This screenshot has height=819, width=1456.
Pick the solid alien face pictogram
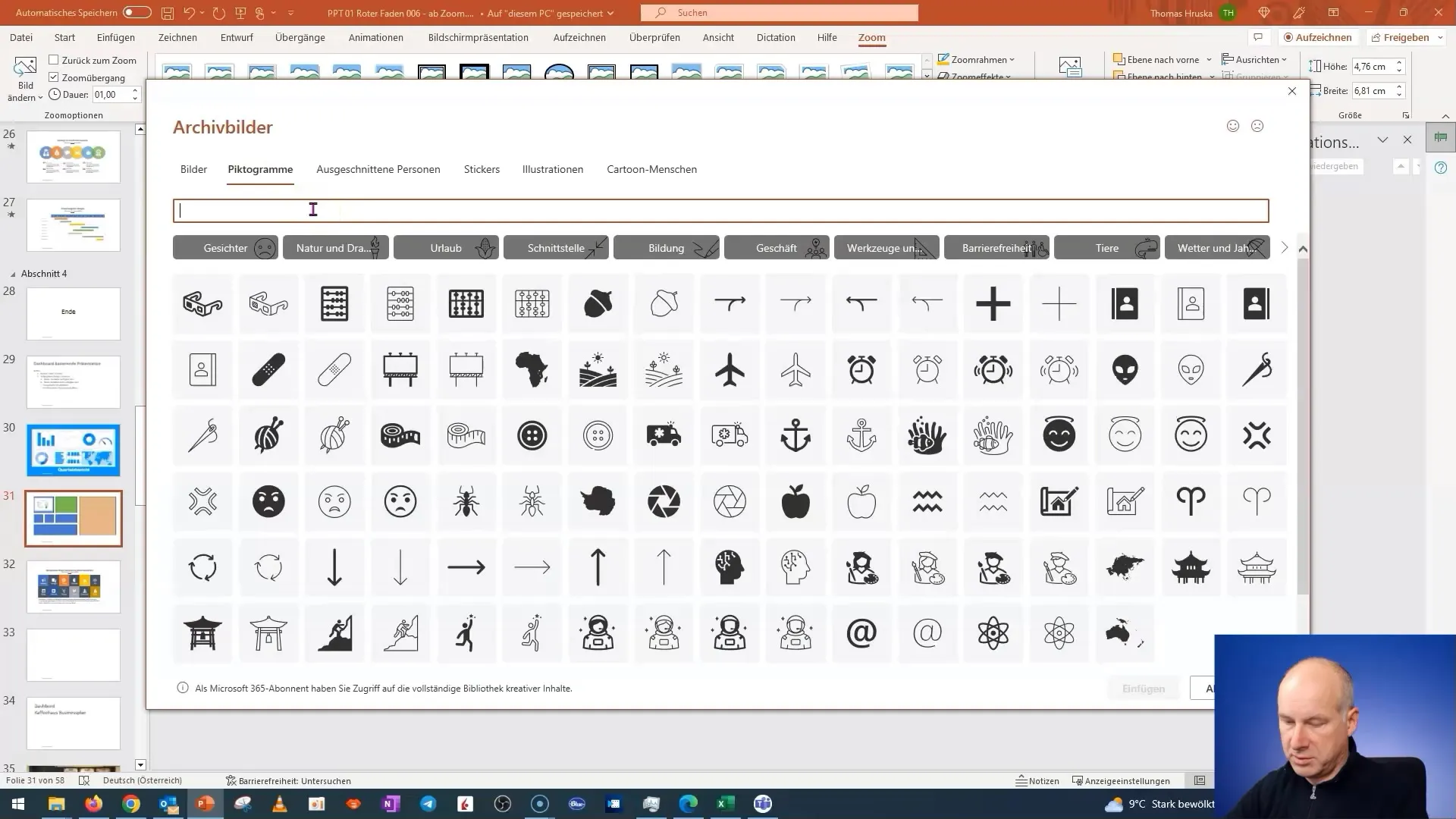[1125, 370]
